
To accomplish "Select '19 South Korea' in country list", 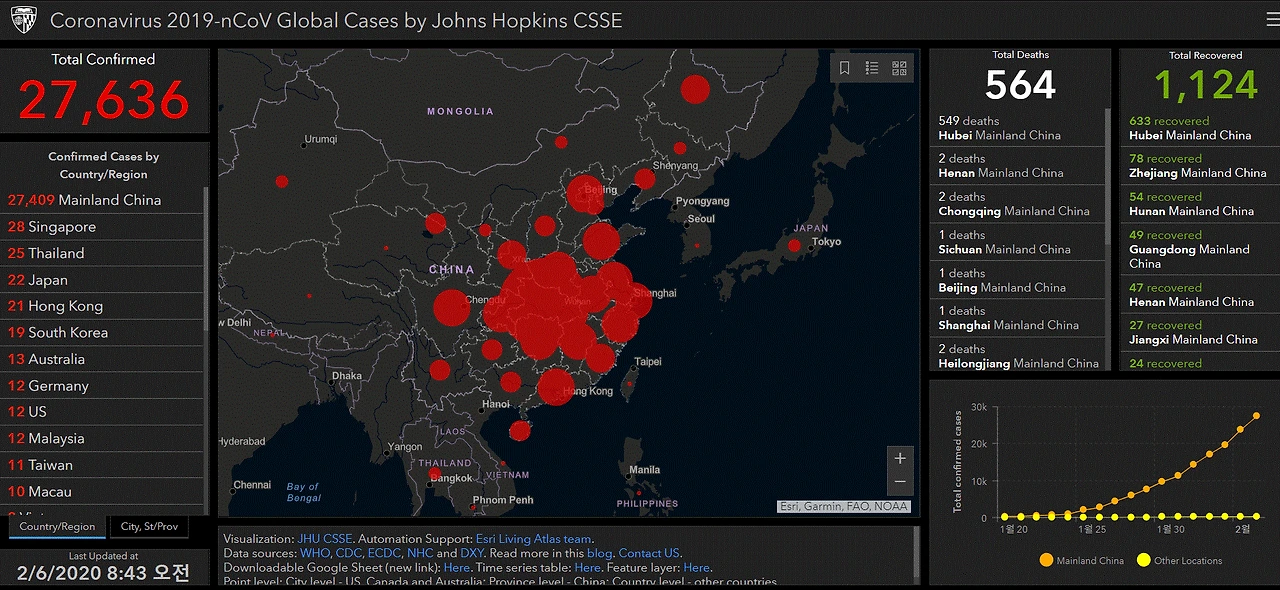I will (103, 332).
